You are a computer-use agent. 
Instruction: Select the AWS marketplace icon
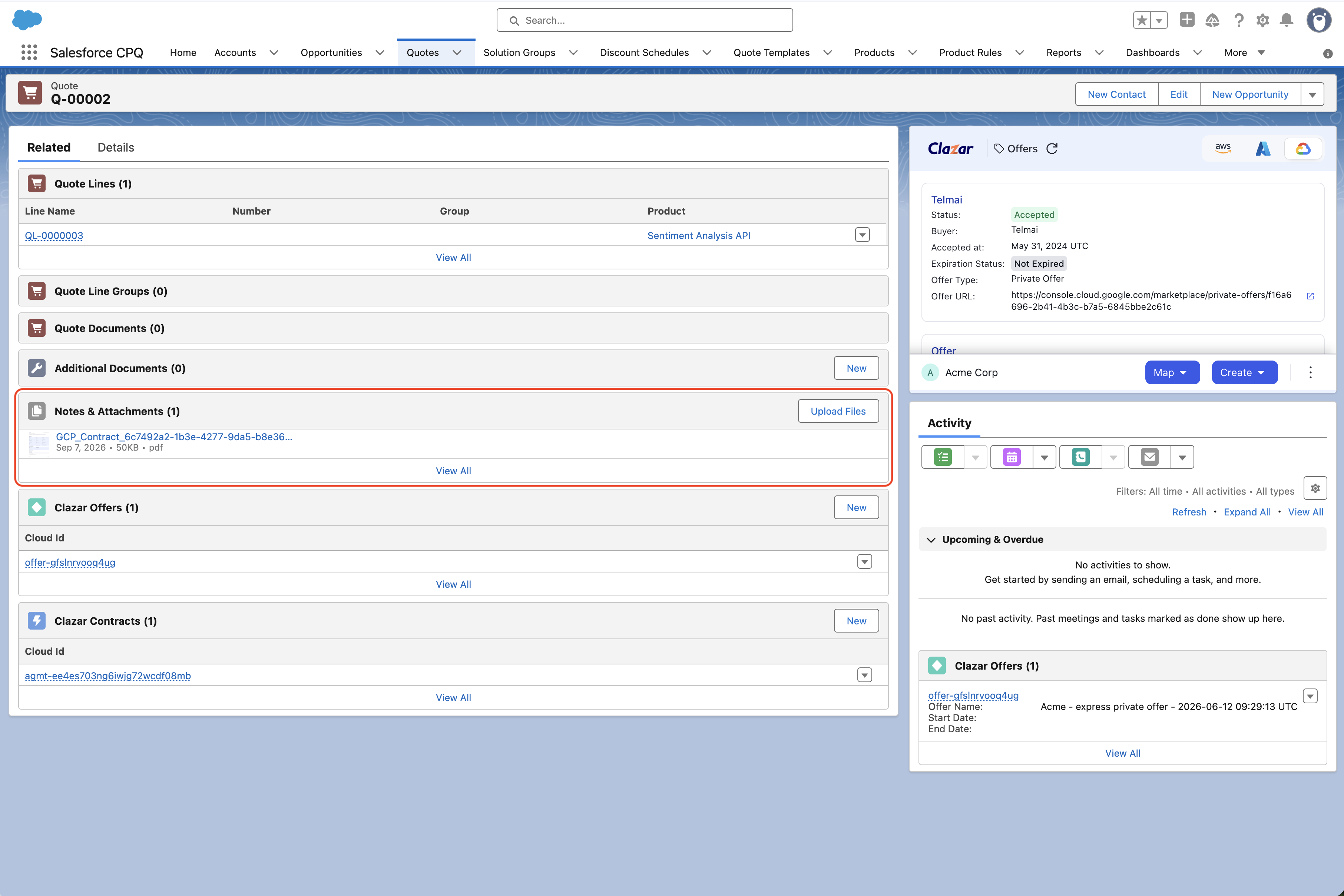pyautogui.click(x=1223, y=149)
